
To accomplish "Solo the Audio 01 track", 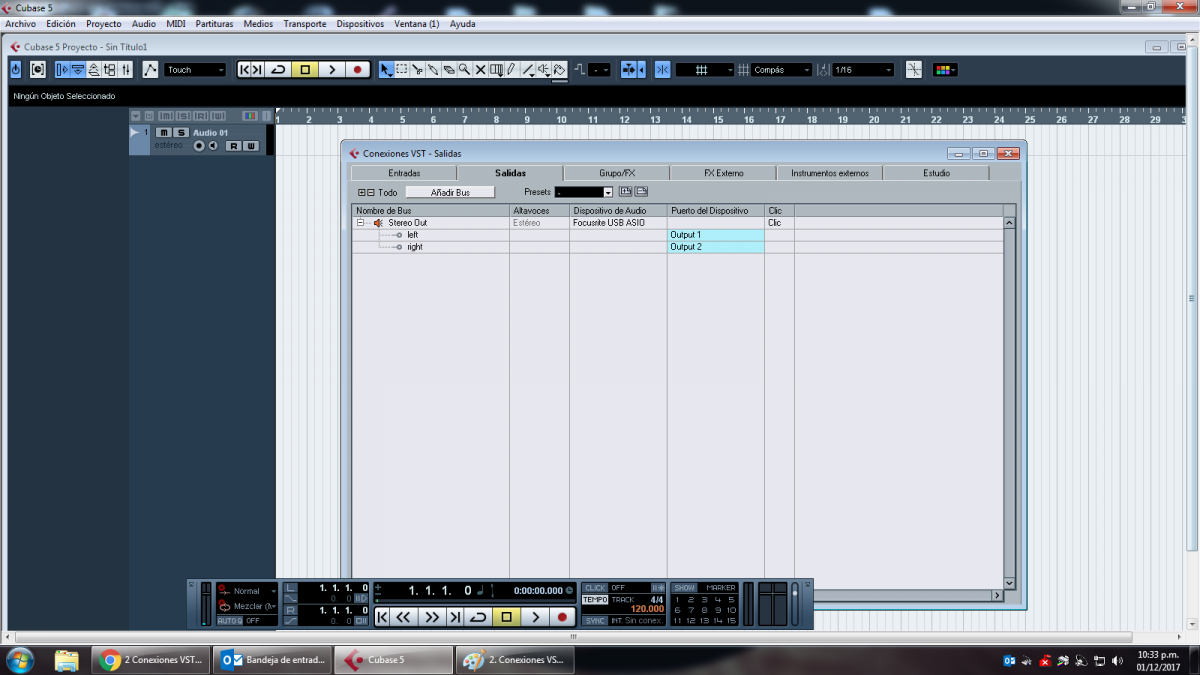I will tap(181, 132).
